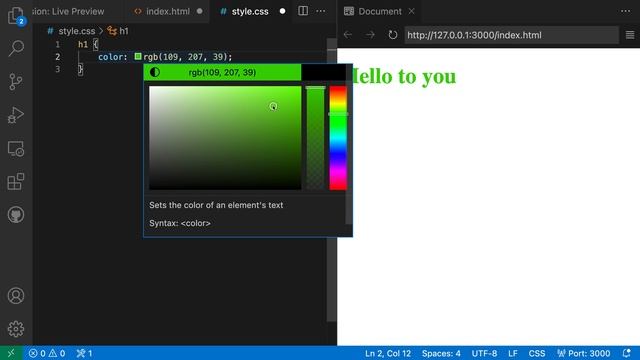Click the h1 selector in line 1
This screenshot has height=360, width=640.
click(x=83, y=44)
